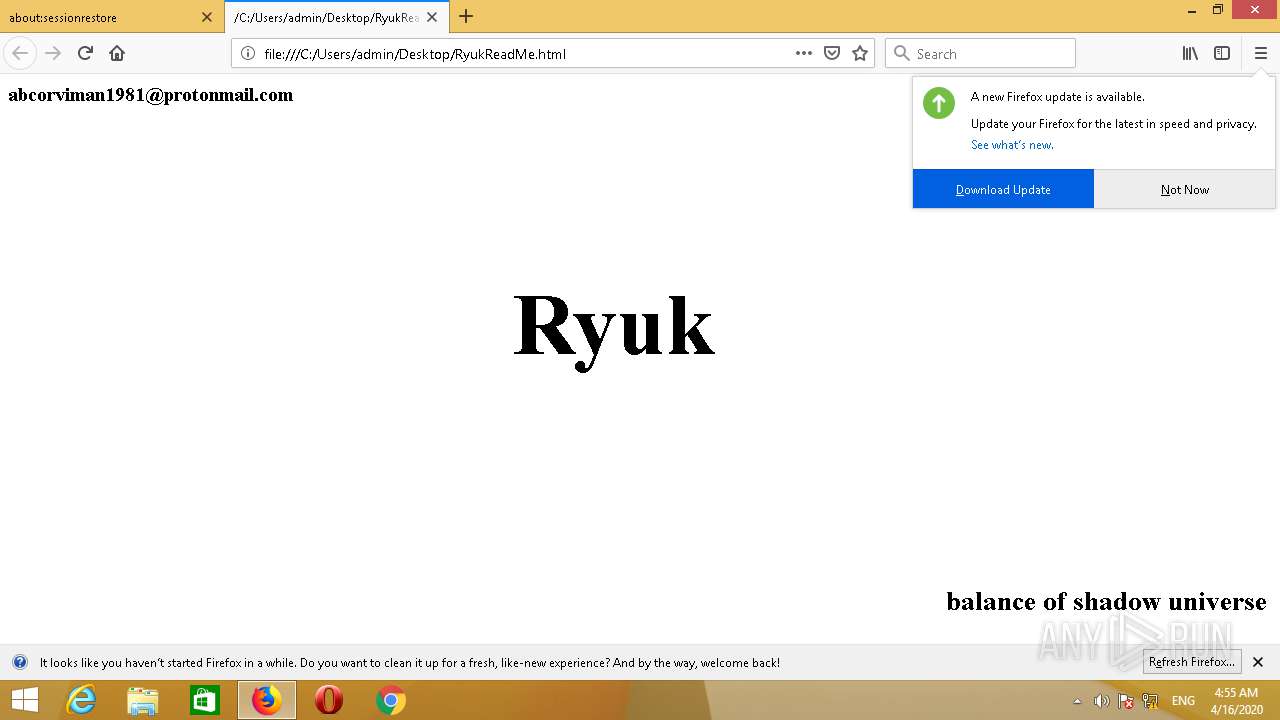
Task: Launch Internet Explorer from taskbar
Action: tap(80, 700)
